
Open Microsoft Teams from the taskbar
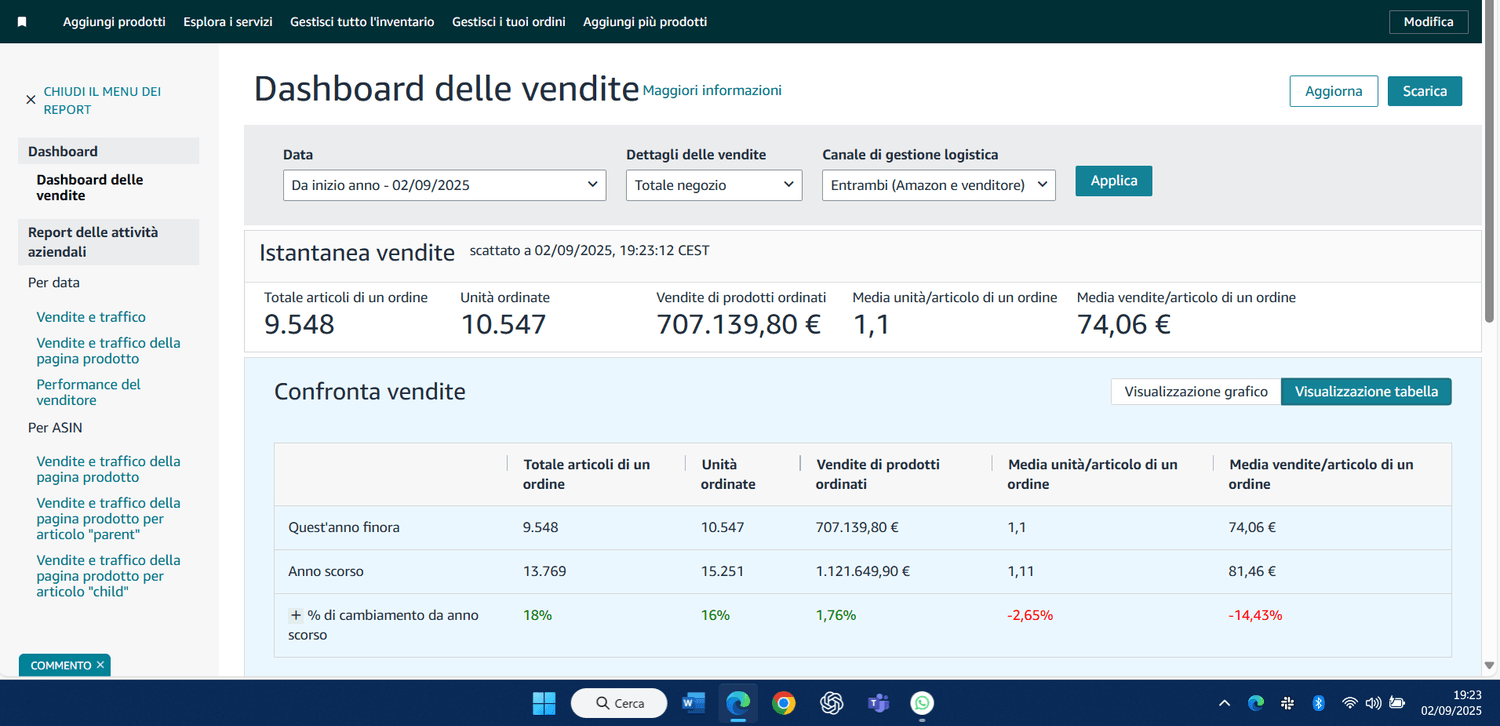(x=878, y=703)
